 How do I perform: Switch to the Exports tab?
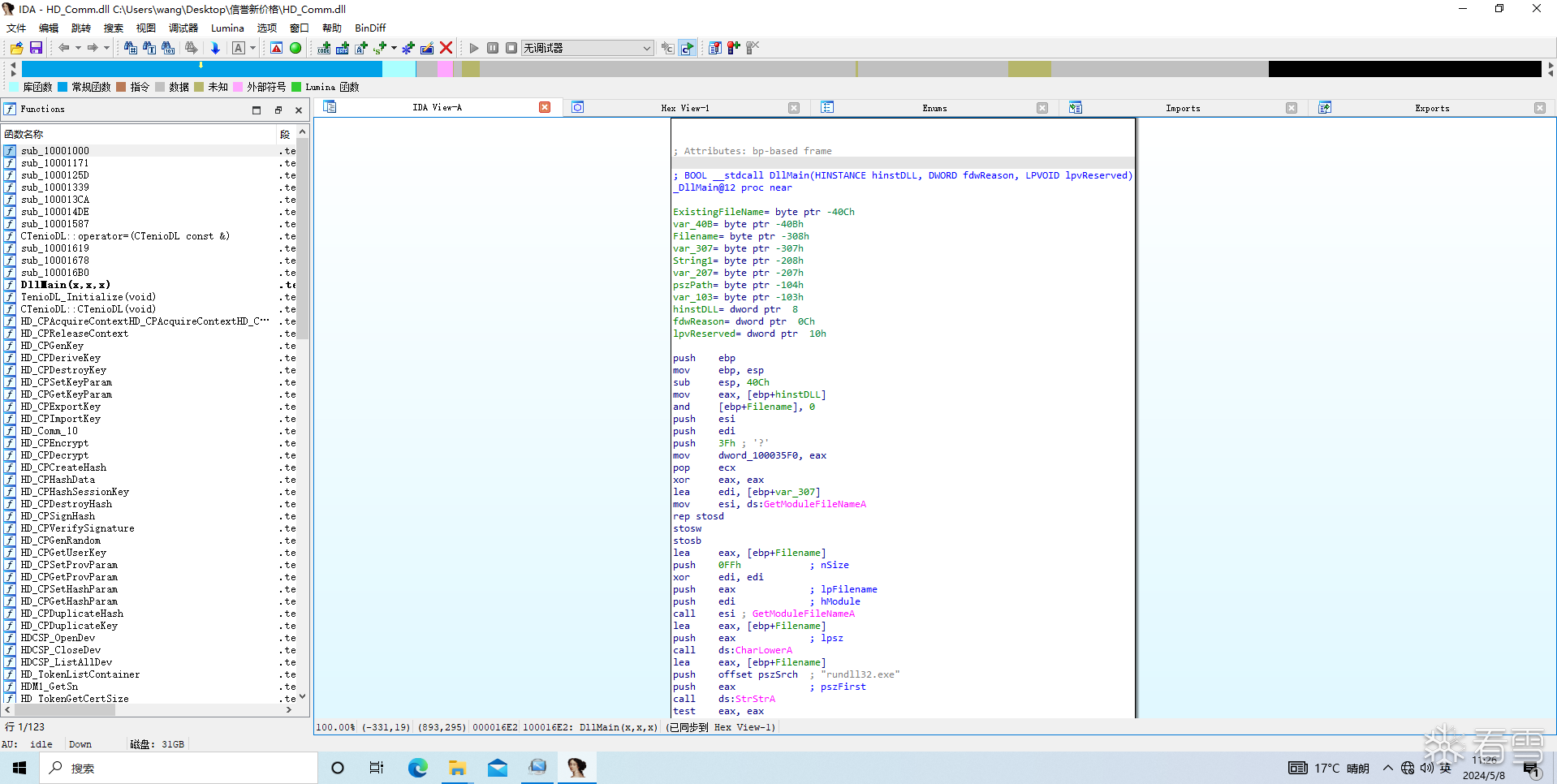click(x=1432, y=108)
